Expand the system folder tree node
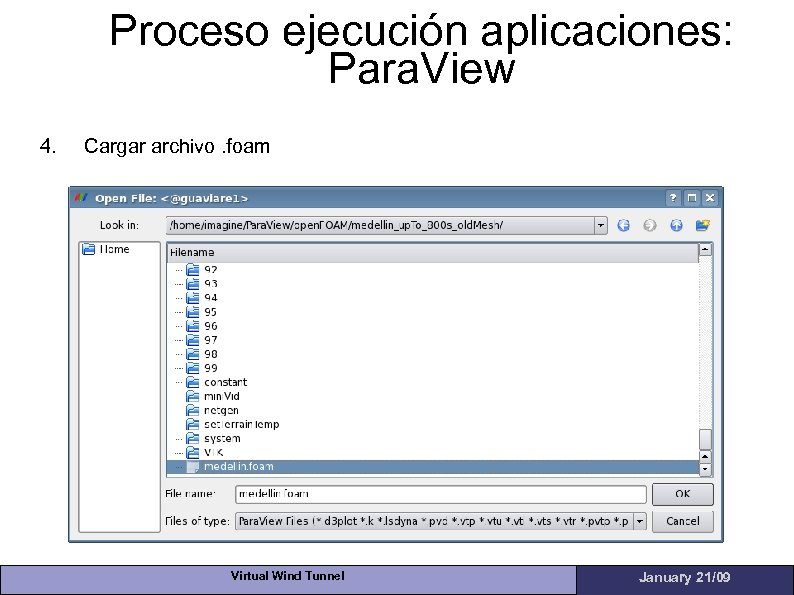 179,439
